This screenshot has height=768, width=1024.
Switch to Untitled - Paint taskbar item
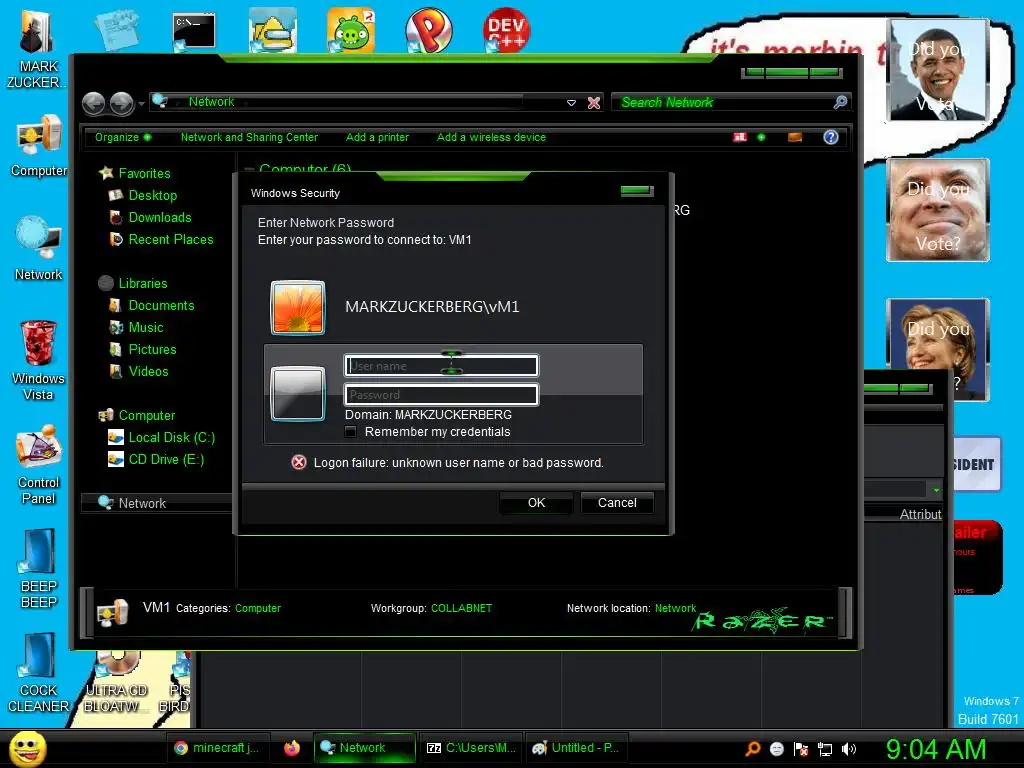(576, 748)
